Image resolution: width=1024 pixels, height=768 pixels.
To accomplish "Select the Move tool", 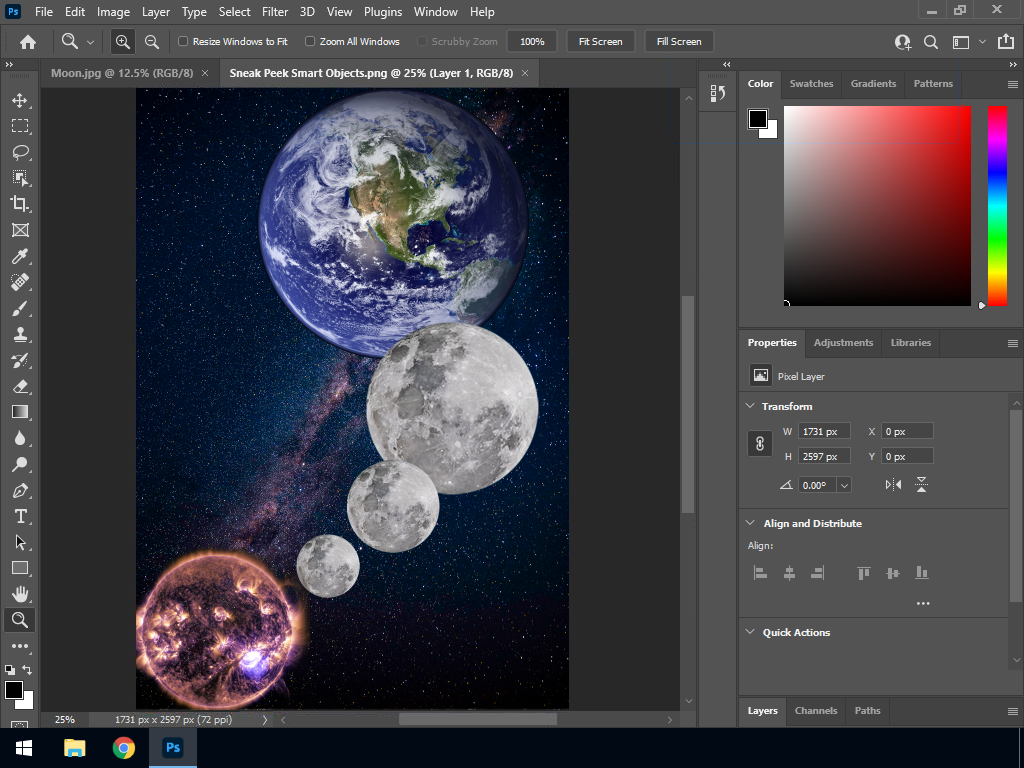I will (20, 100).
